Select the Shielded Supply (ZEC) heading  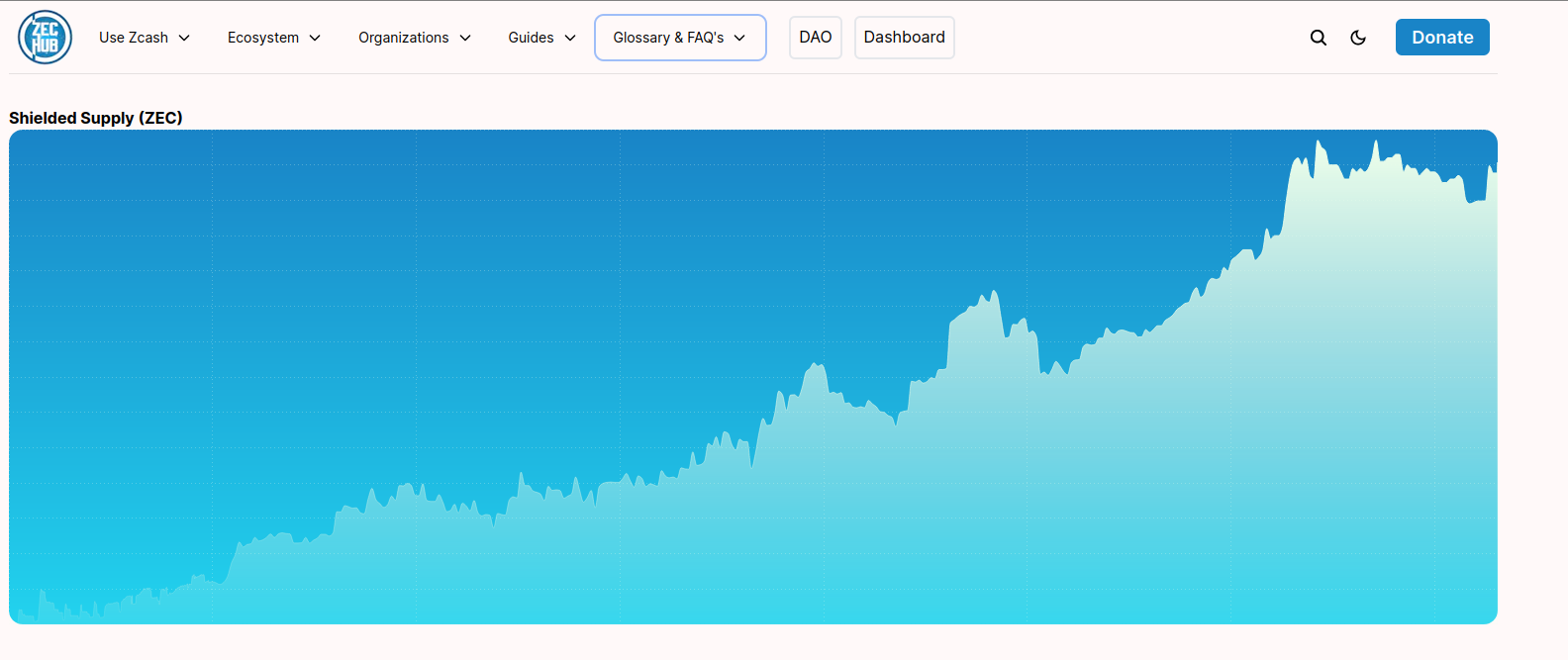pos(96,118)
